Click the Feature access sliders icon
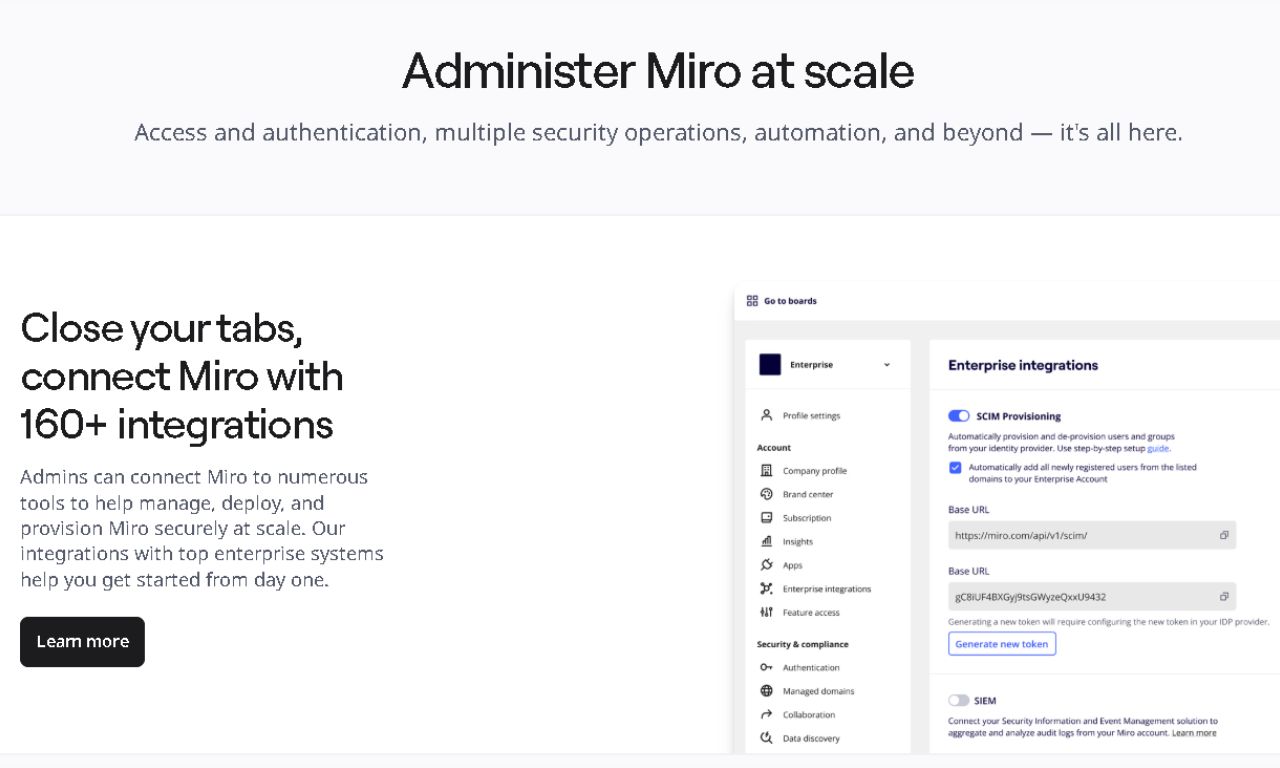1280x768 pixels. point(766,612)
